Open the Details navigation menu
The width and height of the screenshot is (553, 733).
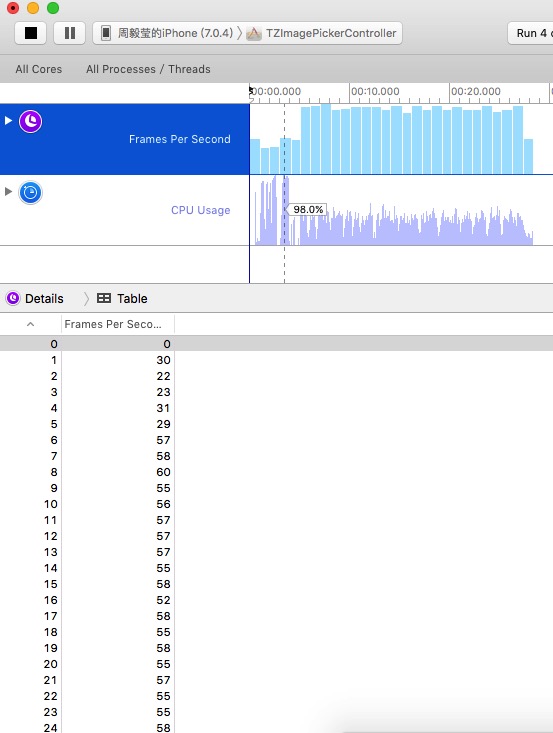[x=44, y=298]
